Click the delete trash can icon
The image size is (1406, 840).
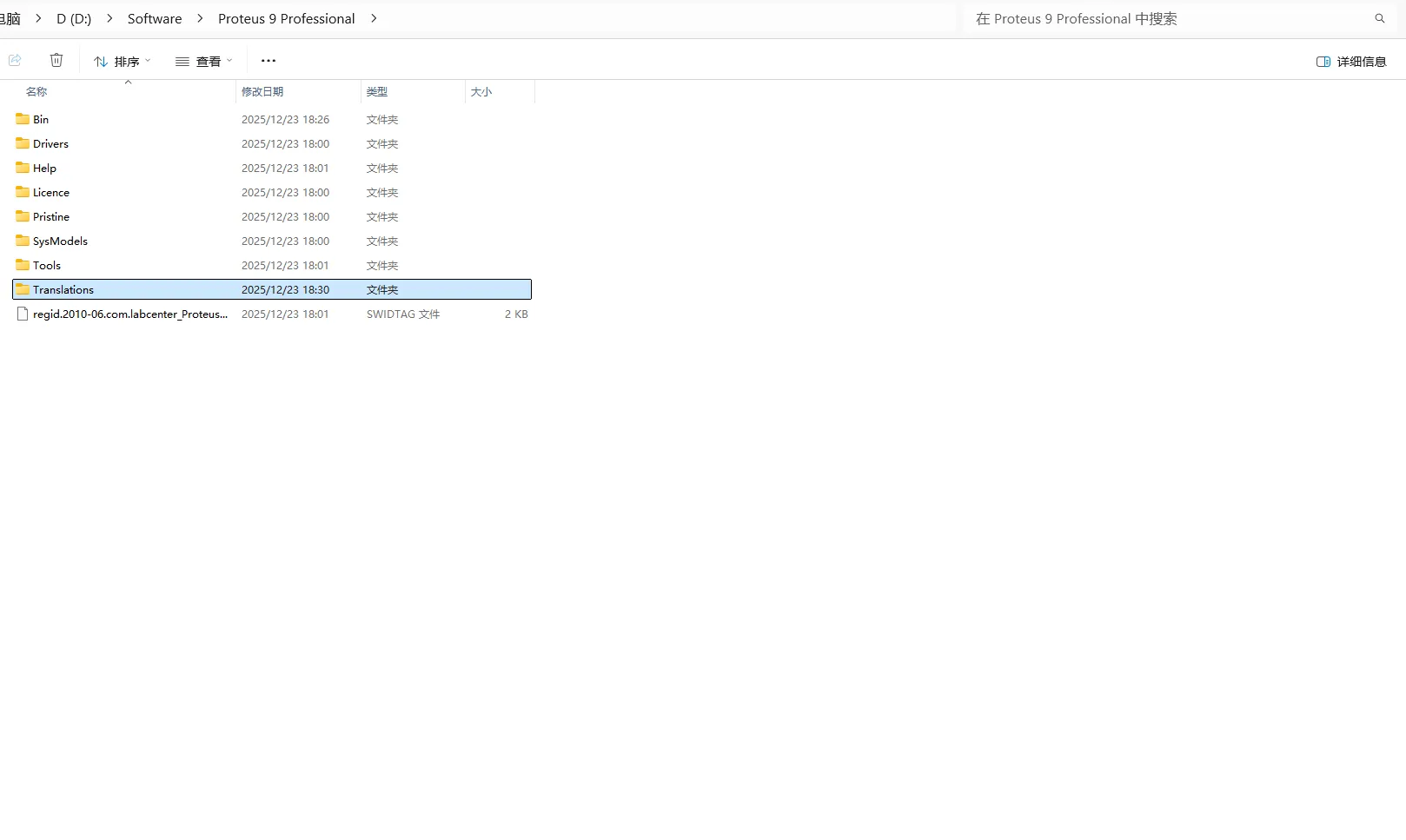click(56, 61)
